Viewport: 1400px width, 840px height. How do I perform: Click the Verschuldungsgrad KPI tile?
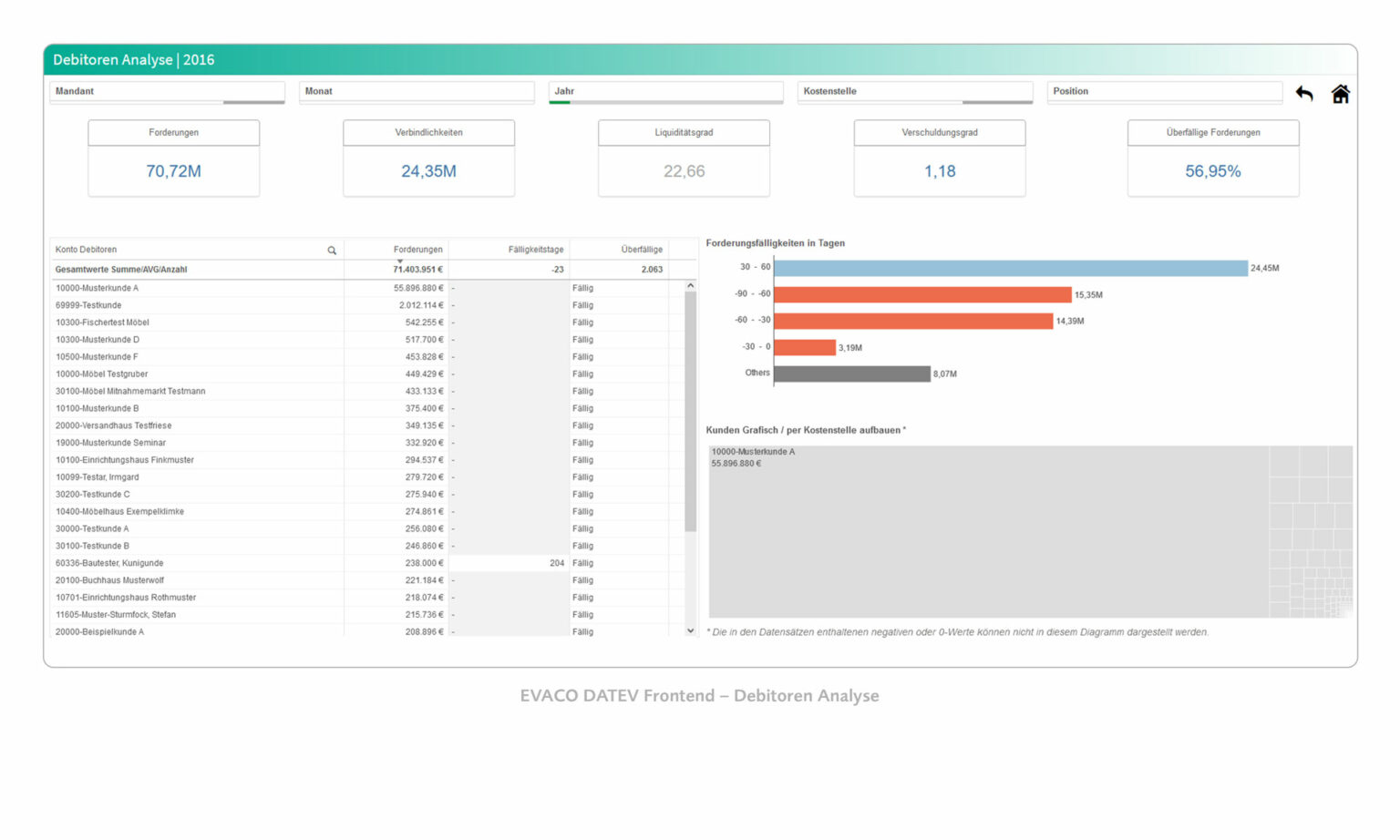pyautogui.click(x=939, y=157)
